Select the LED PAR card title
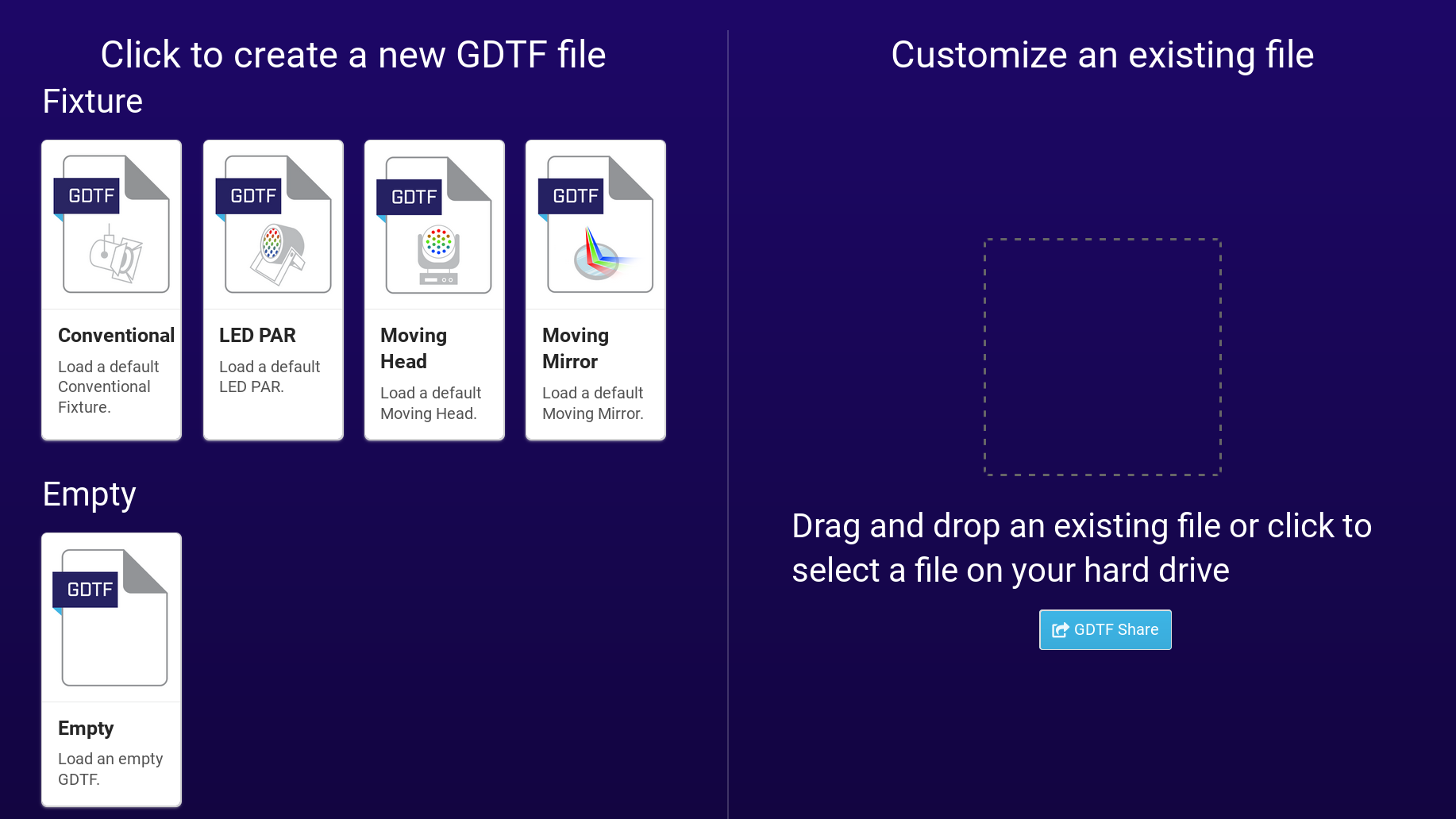The image size is (1456, 819). click(x=257, y=336)
